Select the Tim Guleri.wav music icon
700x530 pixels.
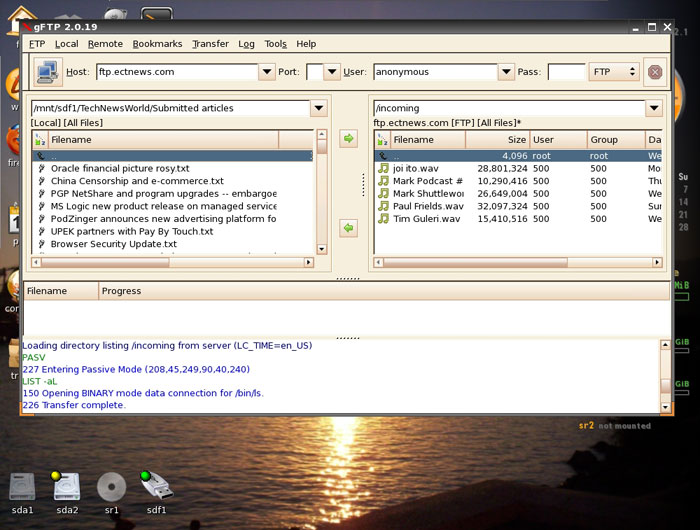(383, 219)
